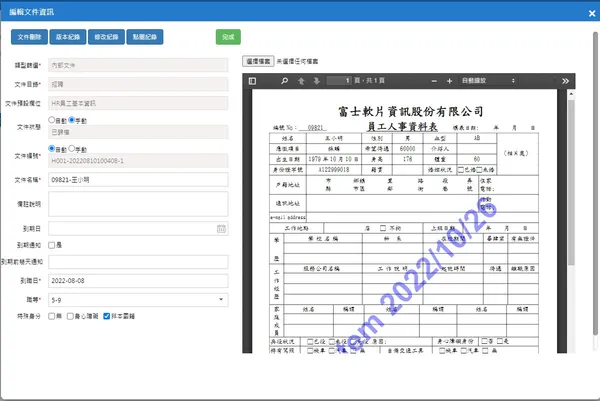The width and height of the screenshot is (600, 401).
Task: Tick the 到期通知 是 checkbox
Action: pos(52,245)
